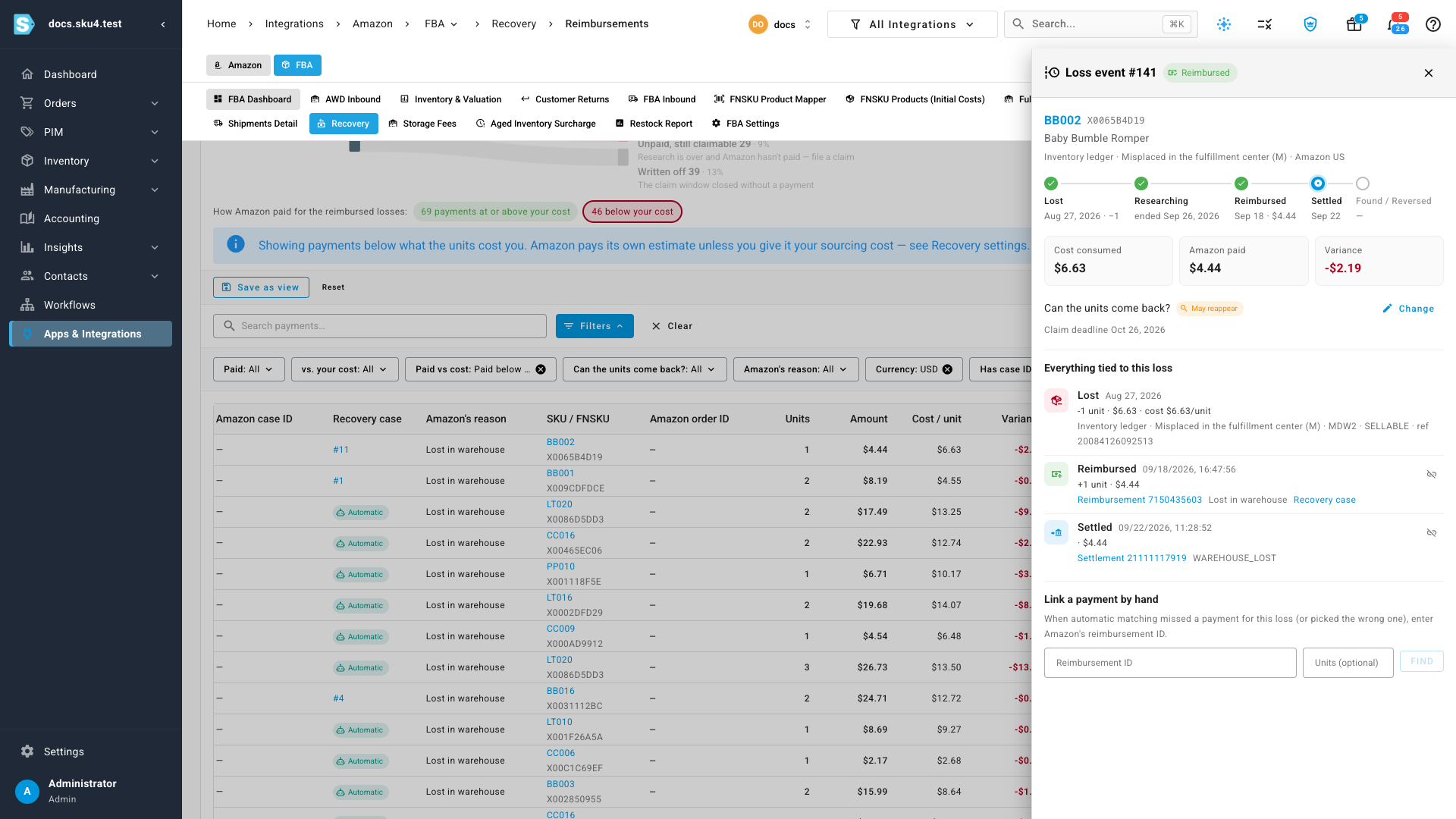This screenshot has width=1456, height=819.
Task: Collapse the sidebar with the chevron arrow
Action: coord(163,24)
